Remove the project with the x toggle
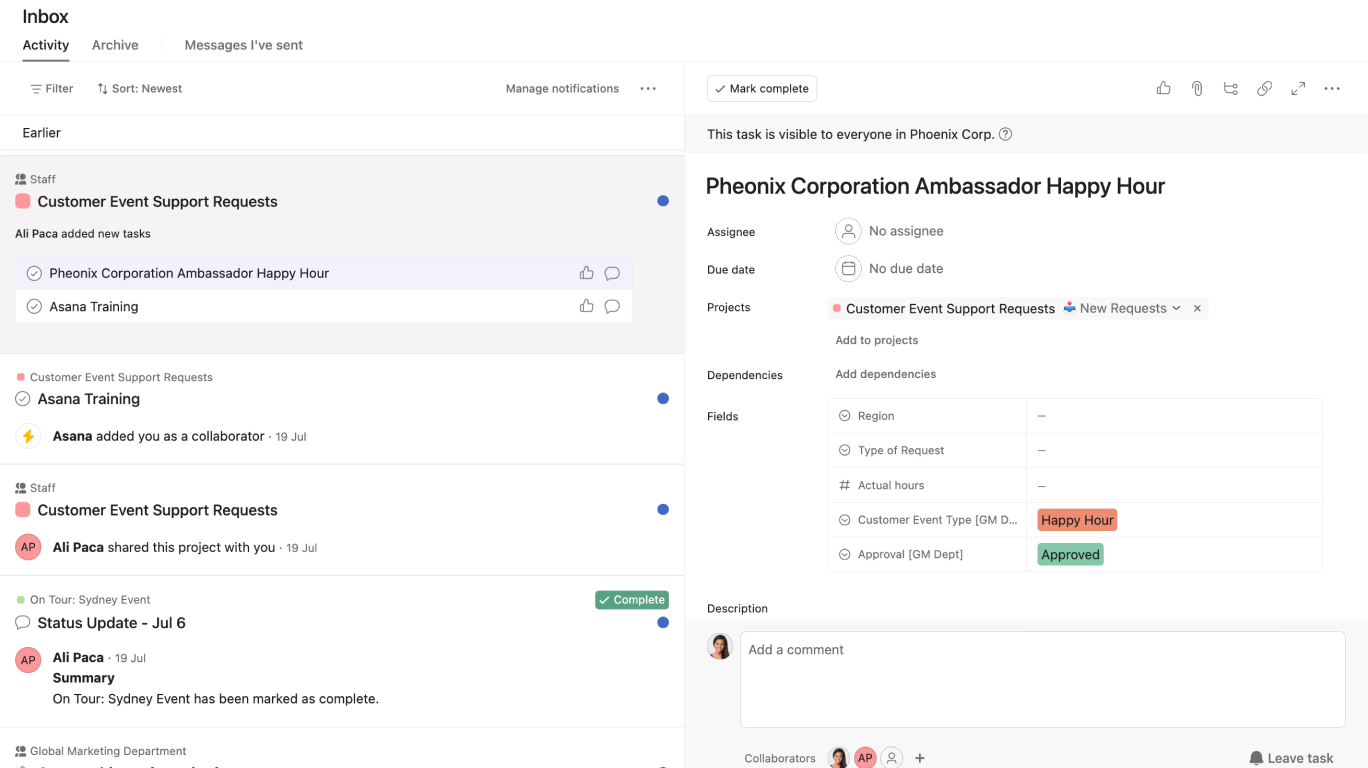 (1197, 308)
